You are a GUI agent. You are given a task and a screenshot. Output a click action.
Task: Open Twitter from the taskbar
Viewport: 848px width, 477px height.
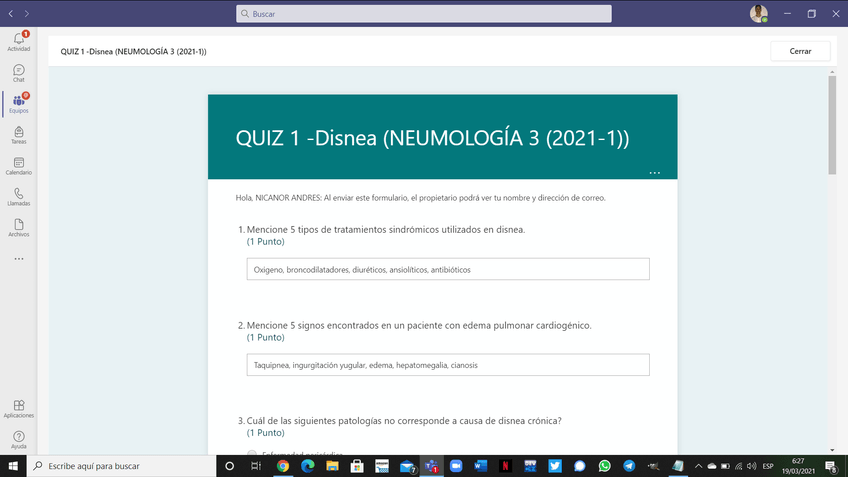pos(555,466)
